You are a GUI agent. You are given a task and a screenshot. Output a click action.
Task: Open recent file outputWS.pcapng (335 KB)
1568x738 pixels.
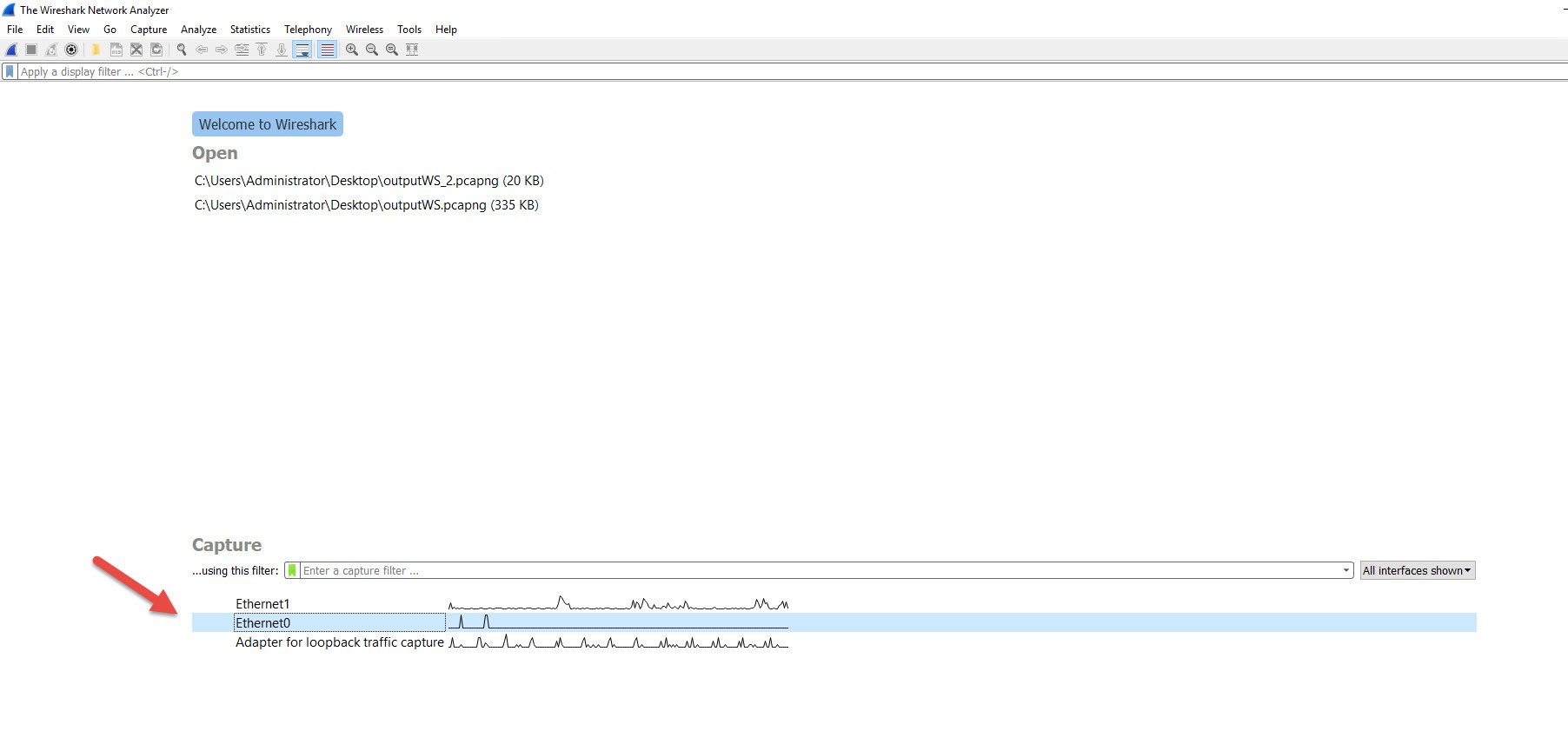[x=366, y=205]
